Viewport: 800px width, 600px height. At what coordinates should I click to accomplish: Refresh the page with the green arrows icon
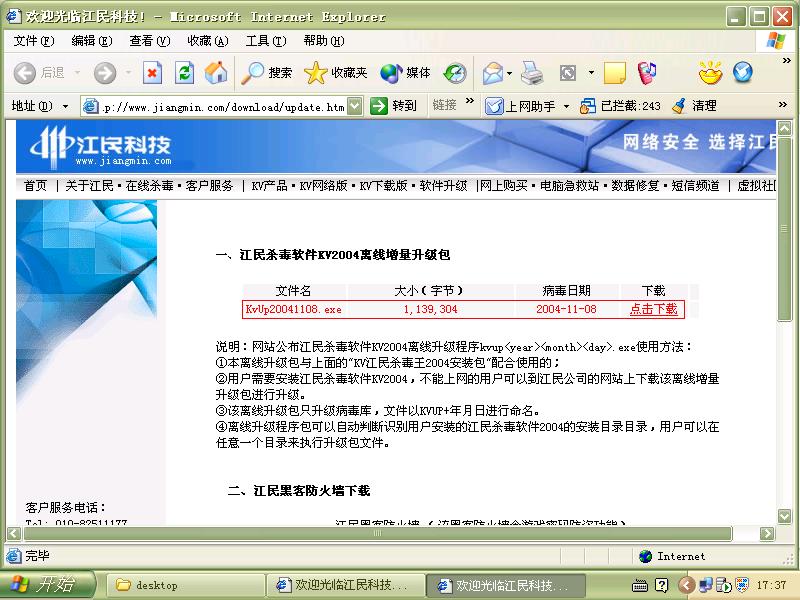(184, 73)
